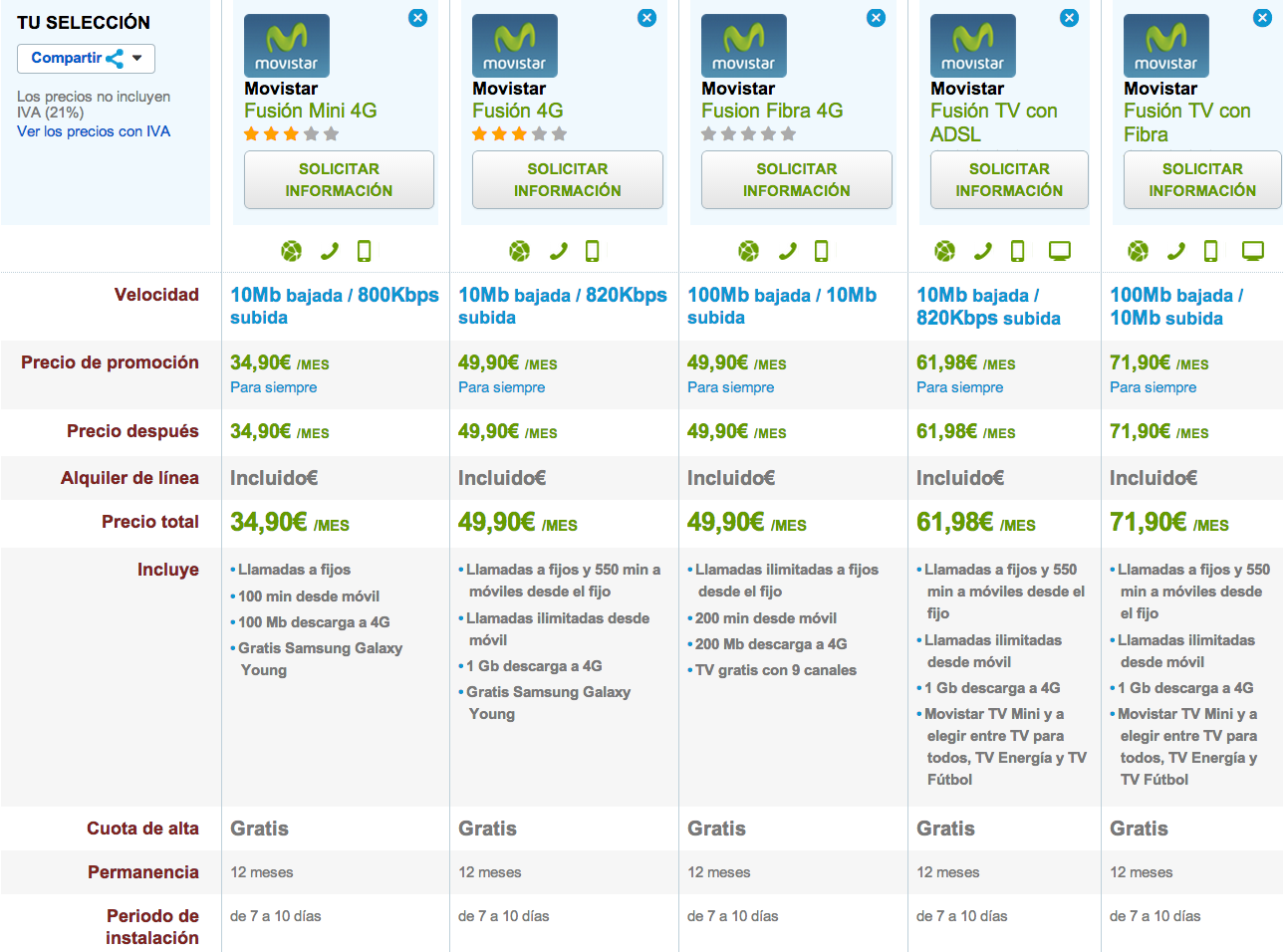Click phone handset icon under Fusión 4G
The width and height of the screenshot is (1285, 952).
[559, 251]
